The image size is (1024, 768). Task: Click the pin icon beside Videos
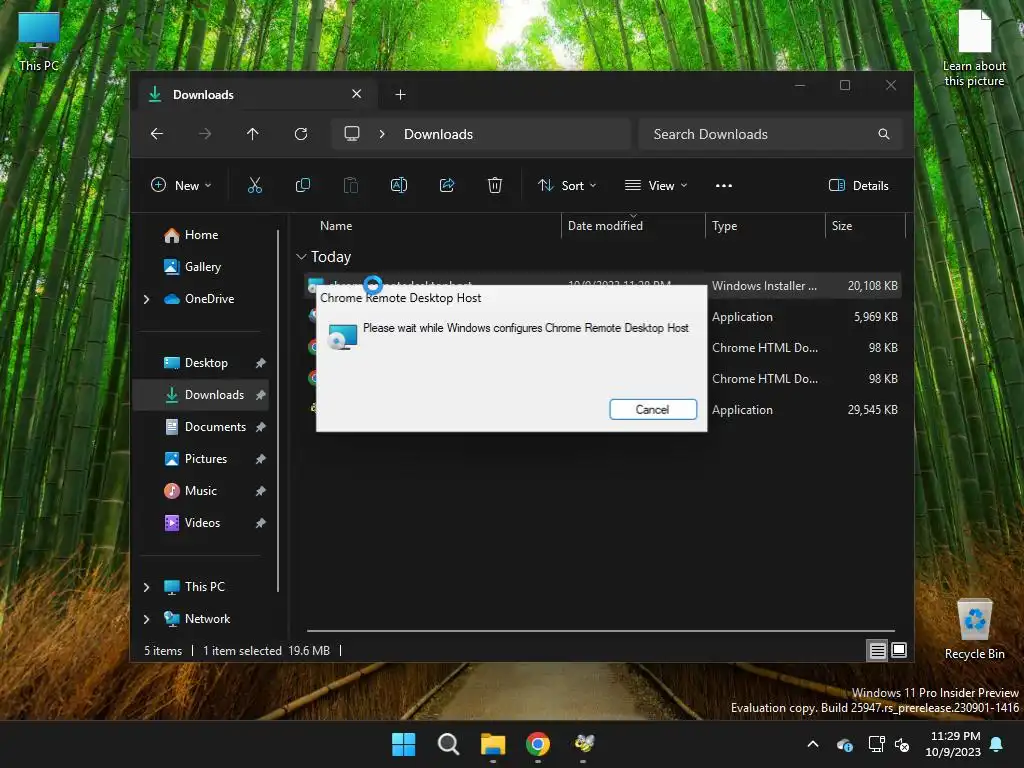(260, 522)
